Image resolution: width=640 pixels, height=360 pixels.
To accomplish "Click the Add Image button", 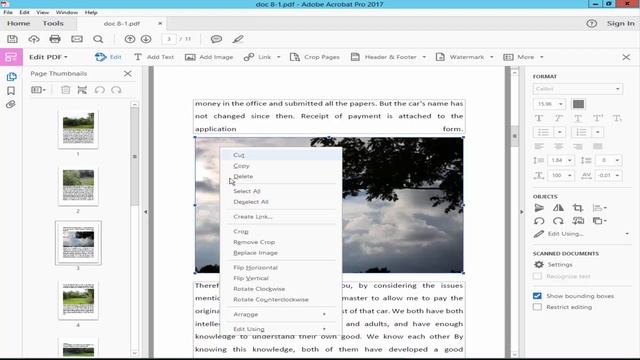I will coord(209,57).
